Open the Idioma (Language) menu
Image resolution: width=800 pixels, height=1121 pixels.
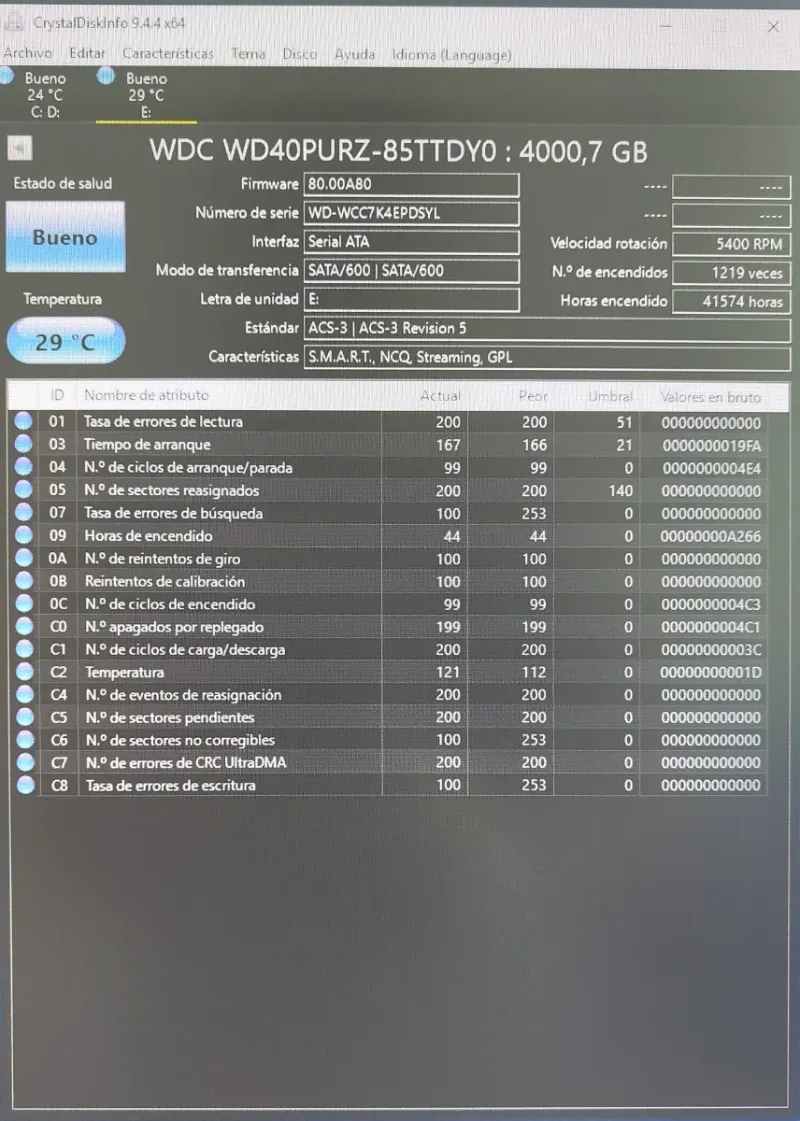451,55
